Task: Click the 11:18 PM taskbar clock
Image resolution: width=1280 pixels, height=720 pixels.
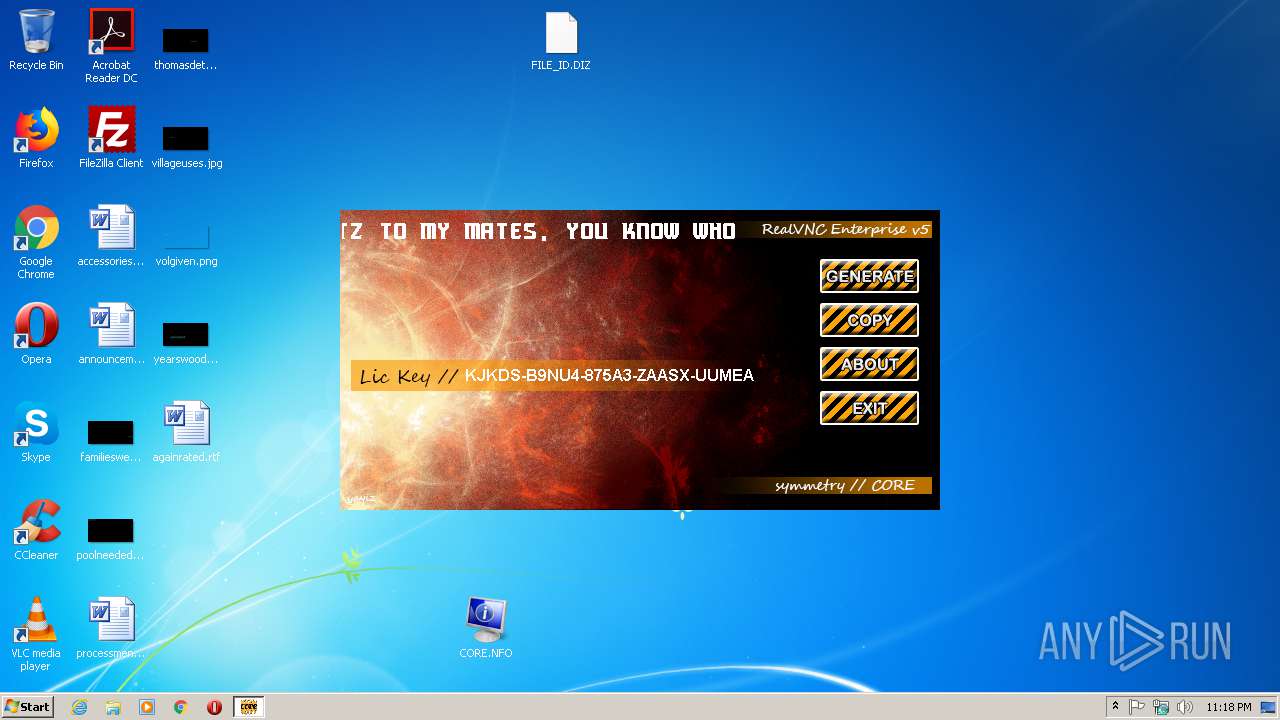Action: pos(1228,707)
